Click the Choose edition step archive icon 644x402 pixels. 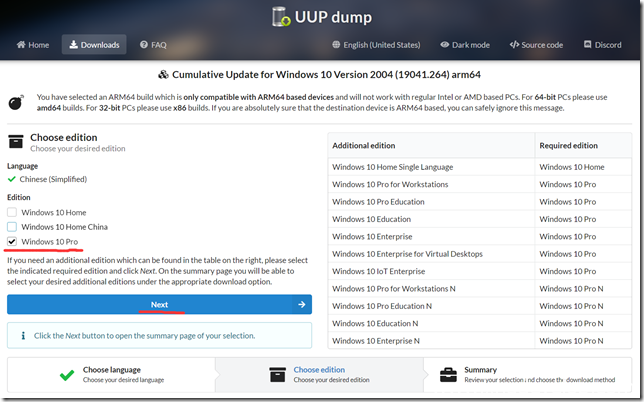click(x=278, y=375)
